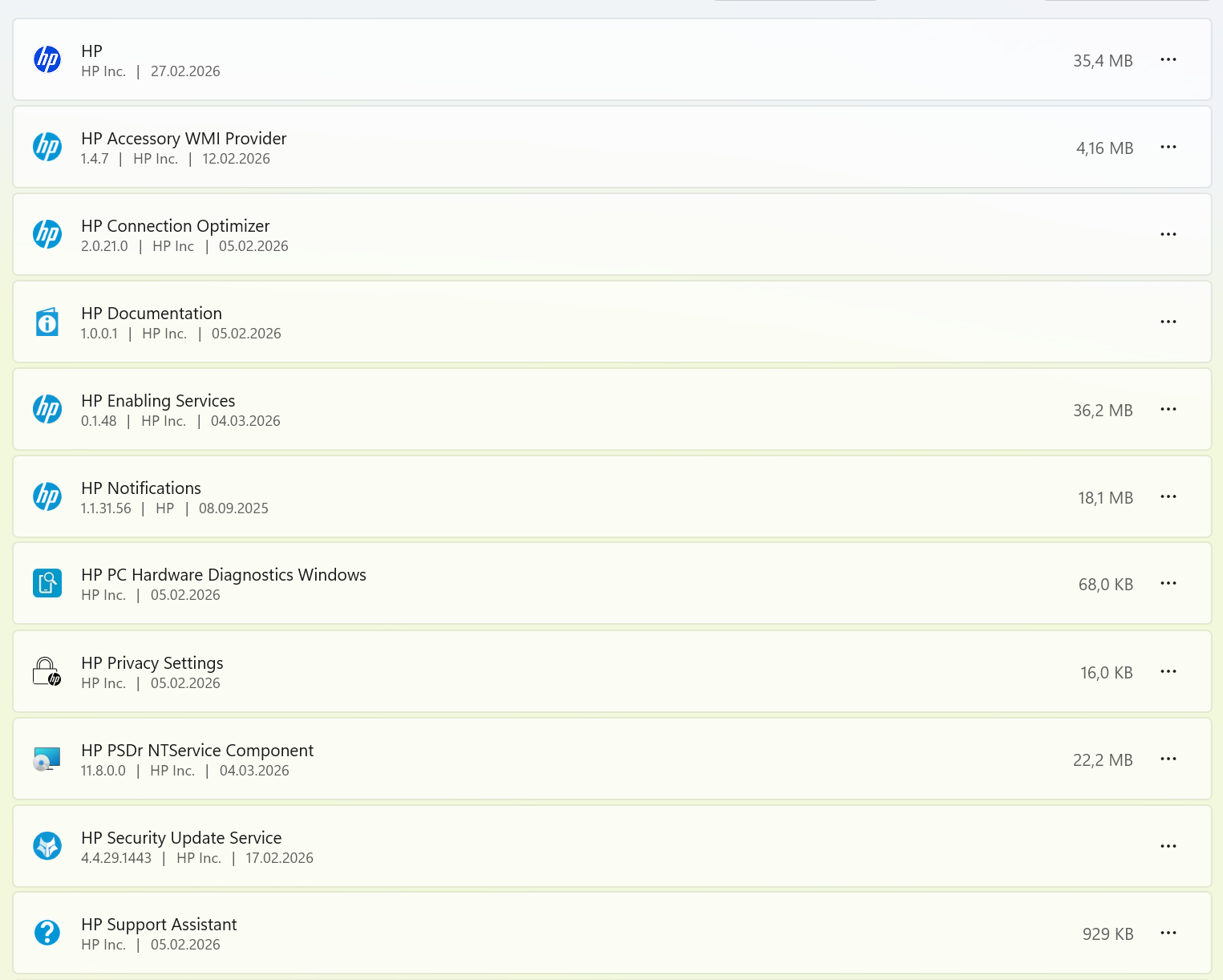Viewport: 1223px width, 980px height.
Task: Click version 2.0.21.0 text
Action: tap(104, 246)
